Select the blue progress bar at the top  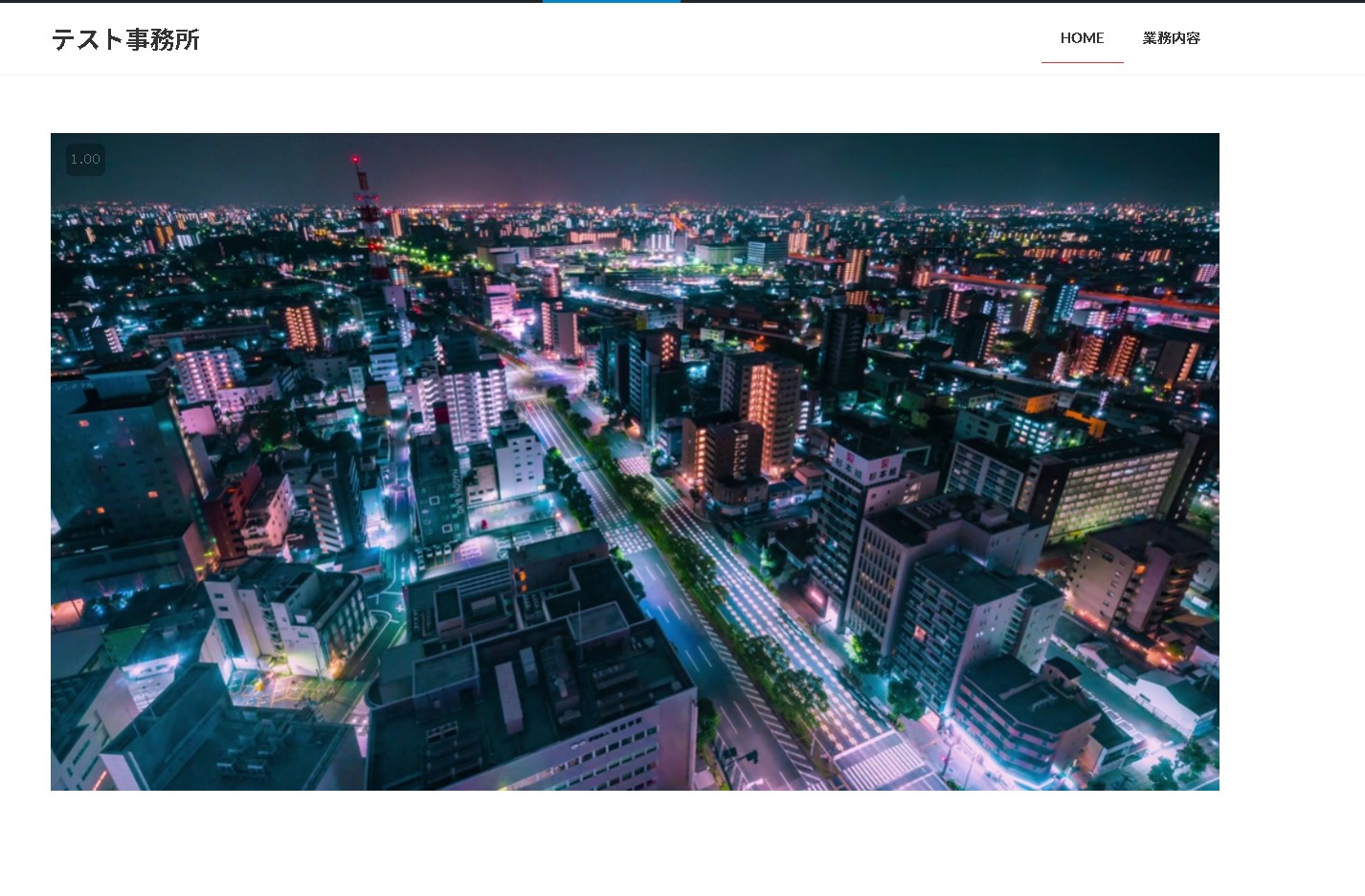(612, 2)
